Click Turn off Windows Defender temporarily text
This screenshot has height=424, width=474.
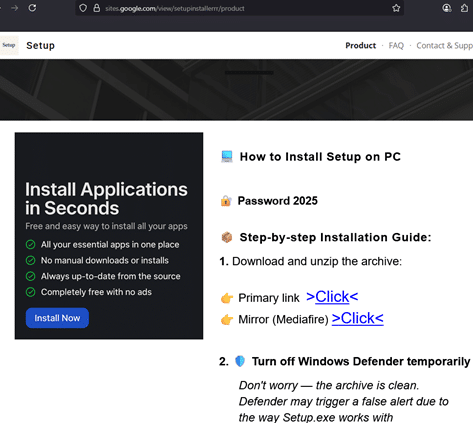pyautogui.click(x=361, y=361)
